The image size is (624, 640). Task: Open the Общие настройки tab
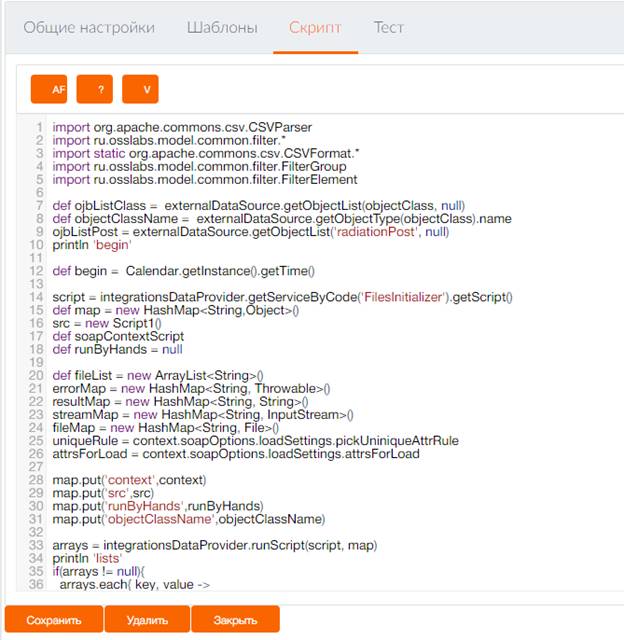[89, 28]
